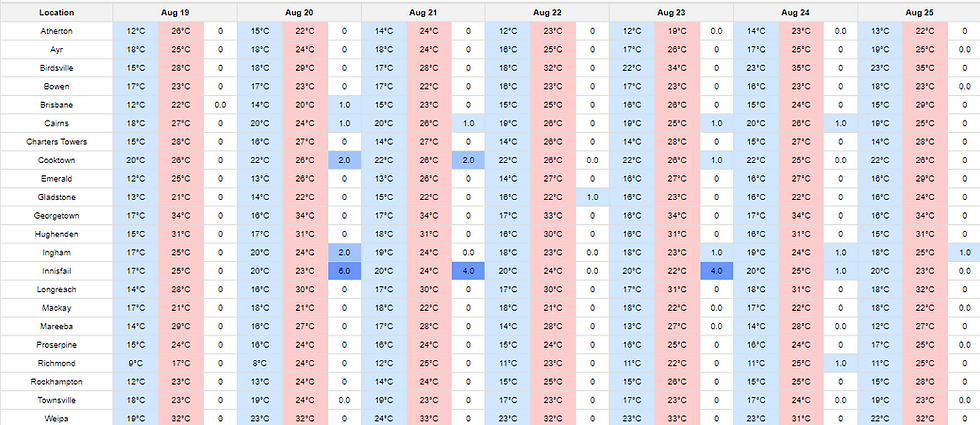
Task: Click the Charters Towers location cell
Action: pyautogui.click(x=56, y=142)
